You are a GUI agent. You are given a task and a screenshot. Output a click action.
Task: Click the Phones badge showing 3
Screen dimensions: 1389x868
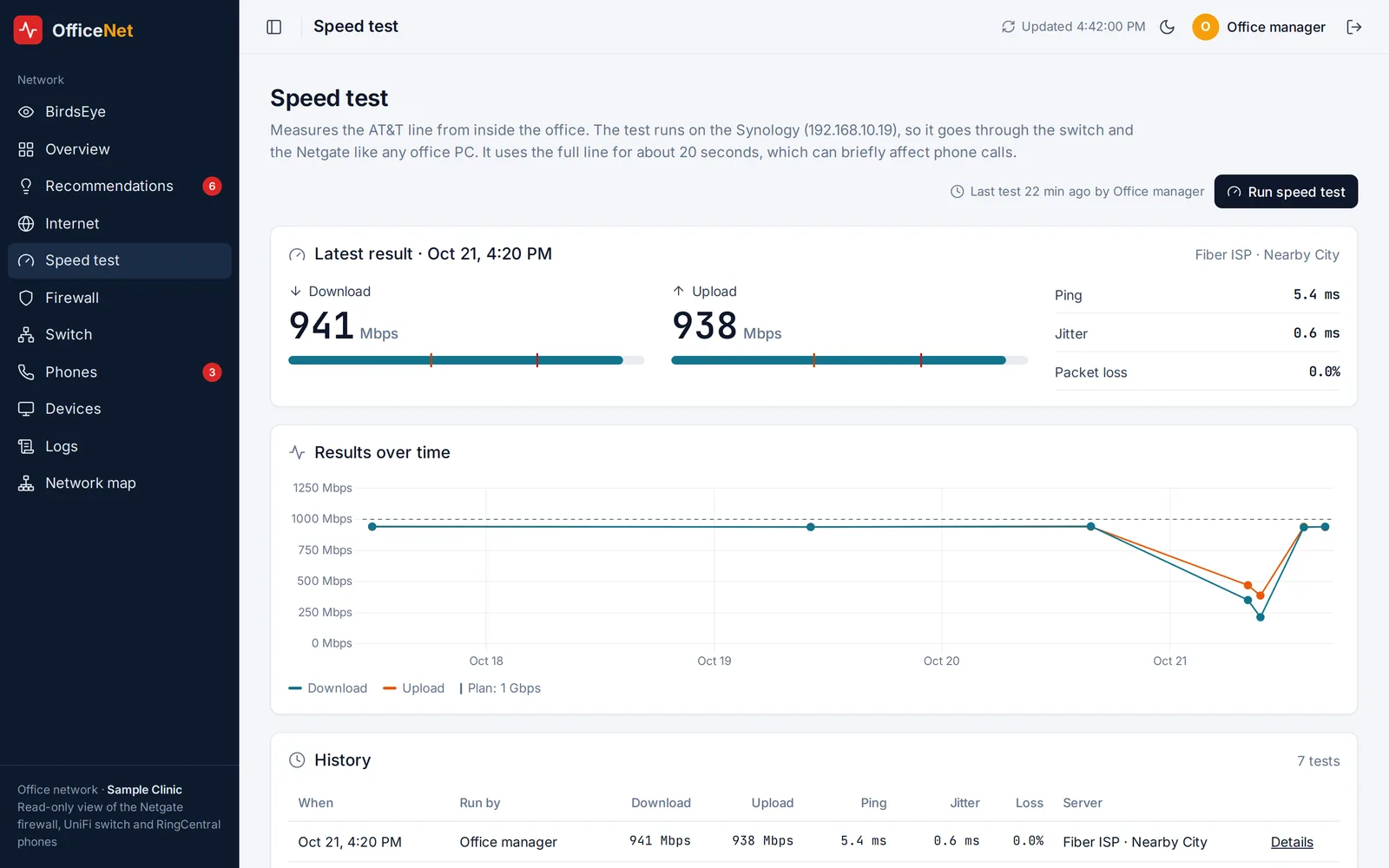pos(212,372)
